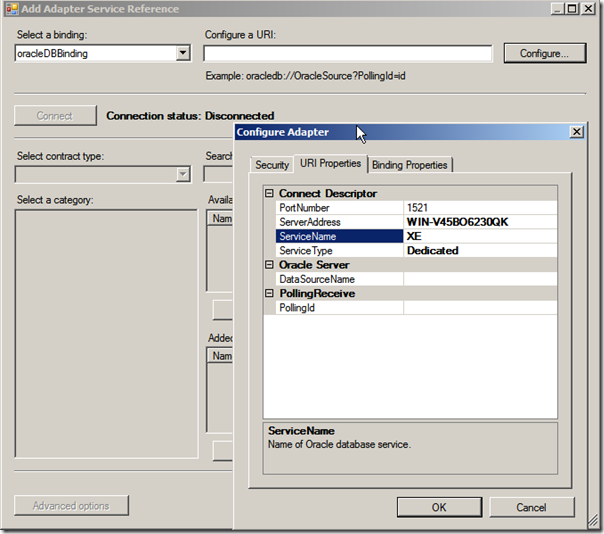
Task: Close the Configure Adapter dialog
Action: (x=577, y=132)
